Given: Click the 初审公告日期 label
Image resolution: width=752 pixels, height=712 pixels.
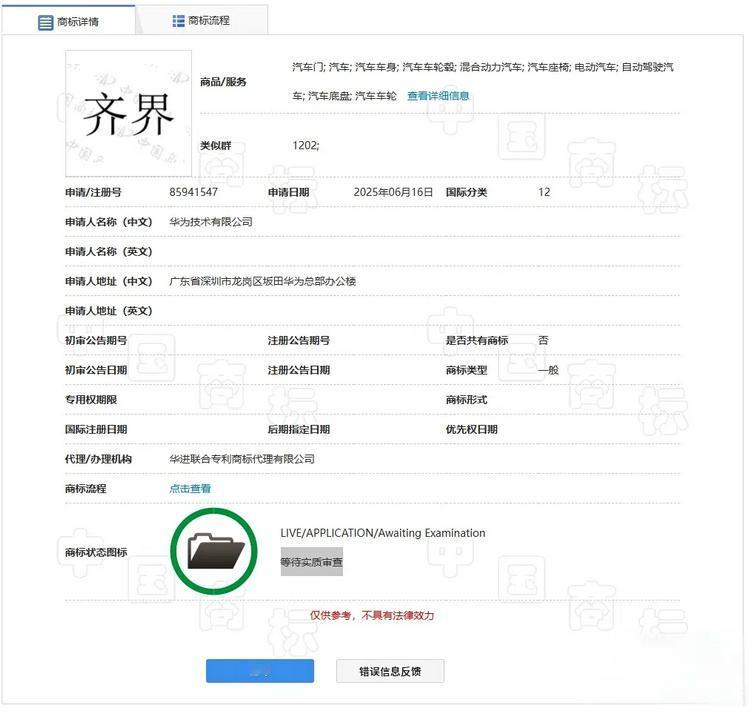Looking at the screenshot, I should [x=96, y=370].
